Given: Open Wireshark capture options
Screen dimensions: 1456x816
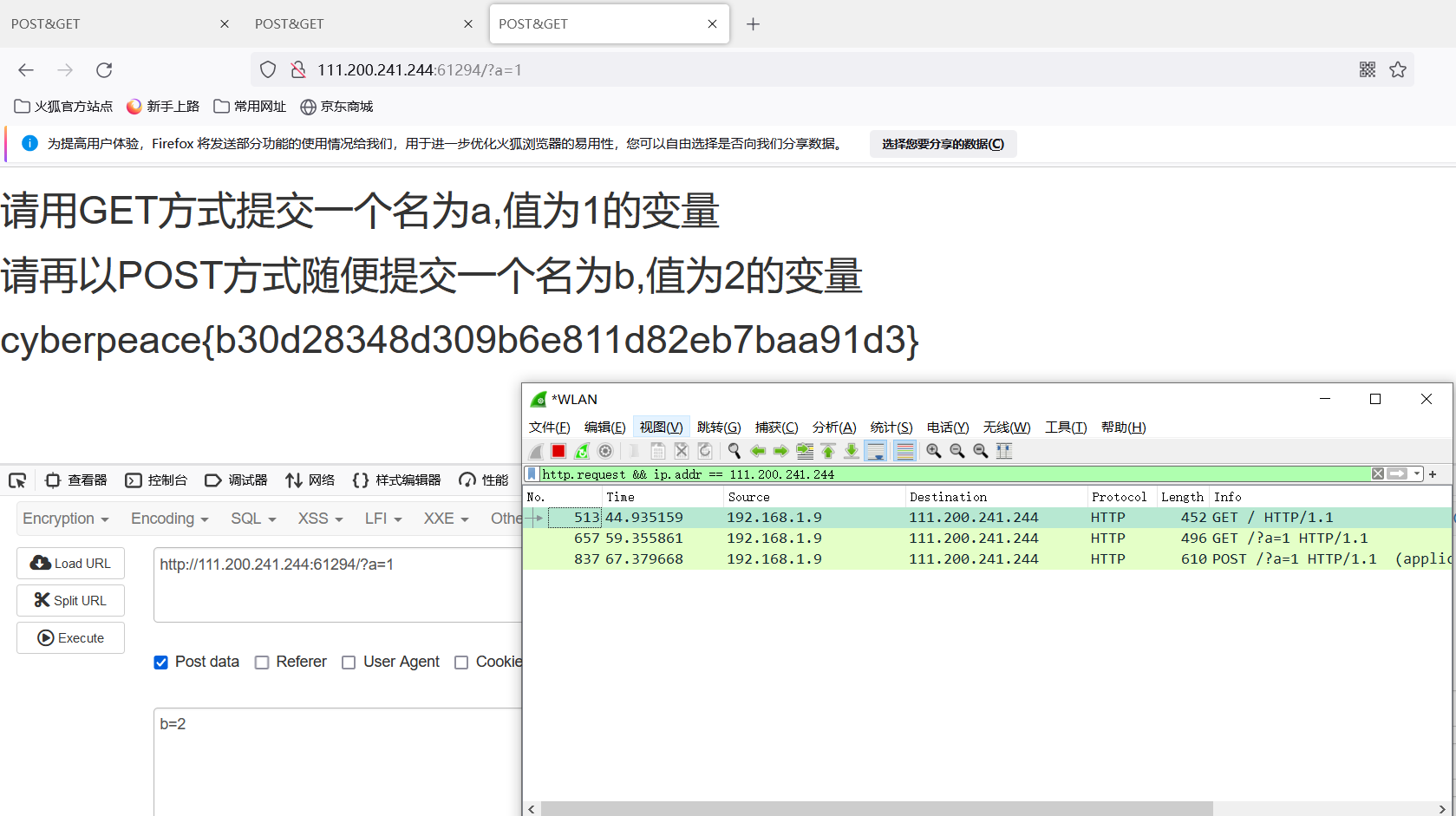Looking at the screenshot, I should (x=605, y=451).
